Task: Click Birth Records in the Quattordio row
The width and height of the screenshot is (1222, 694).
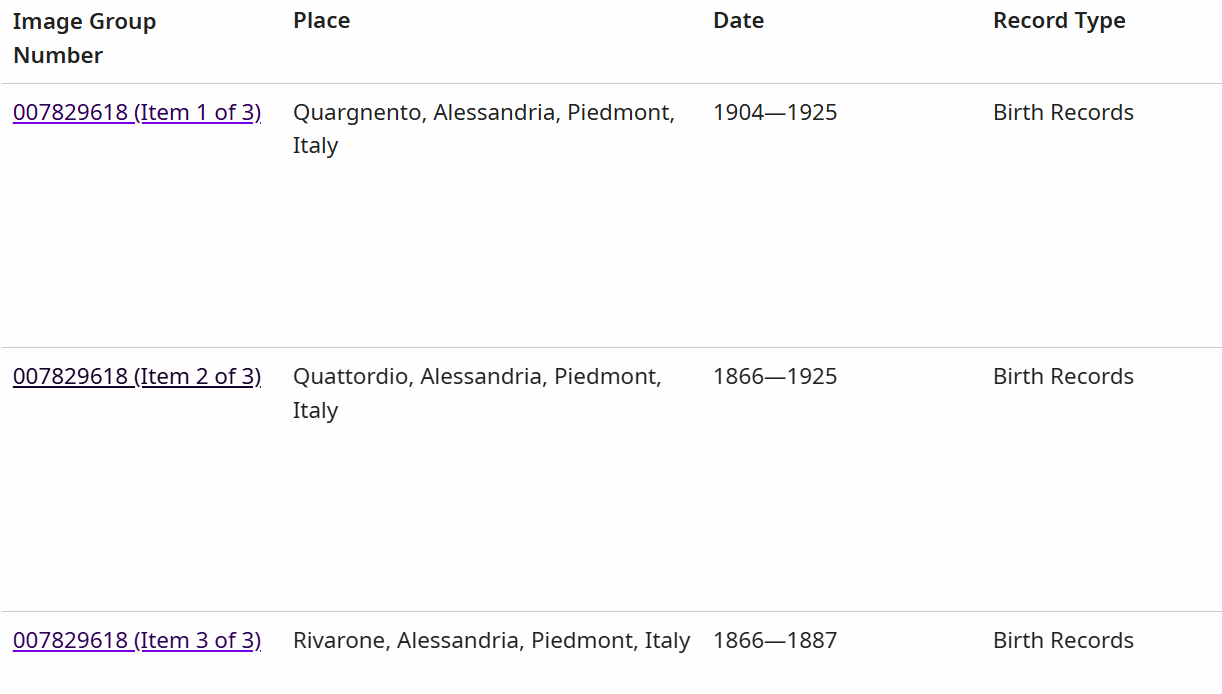Action: [x=1063, y=376]
